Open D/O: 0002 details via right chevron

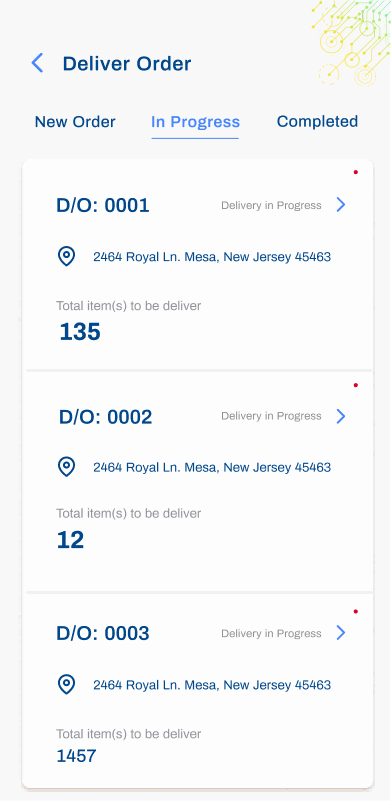tap(341, 416)
